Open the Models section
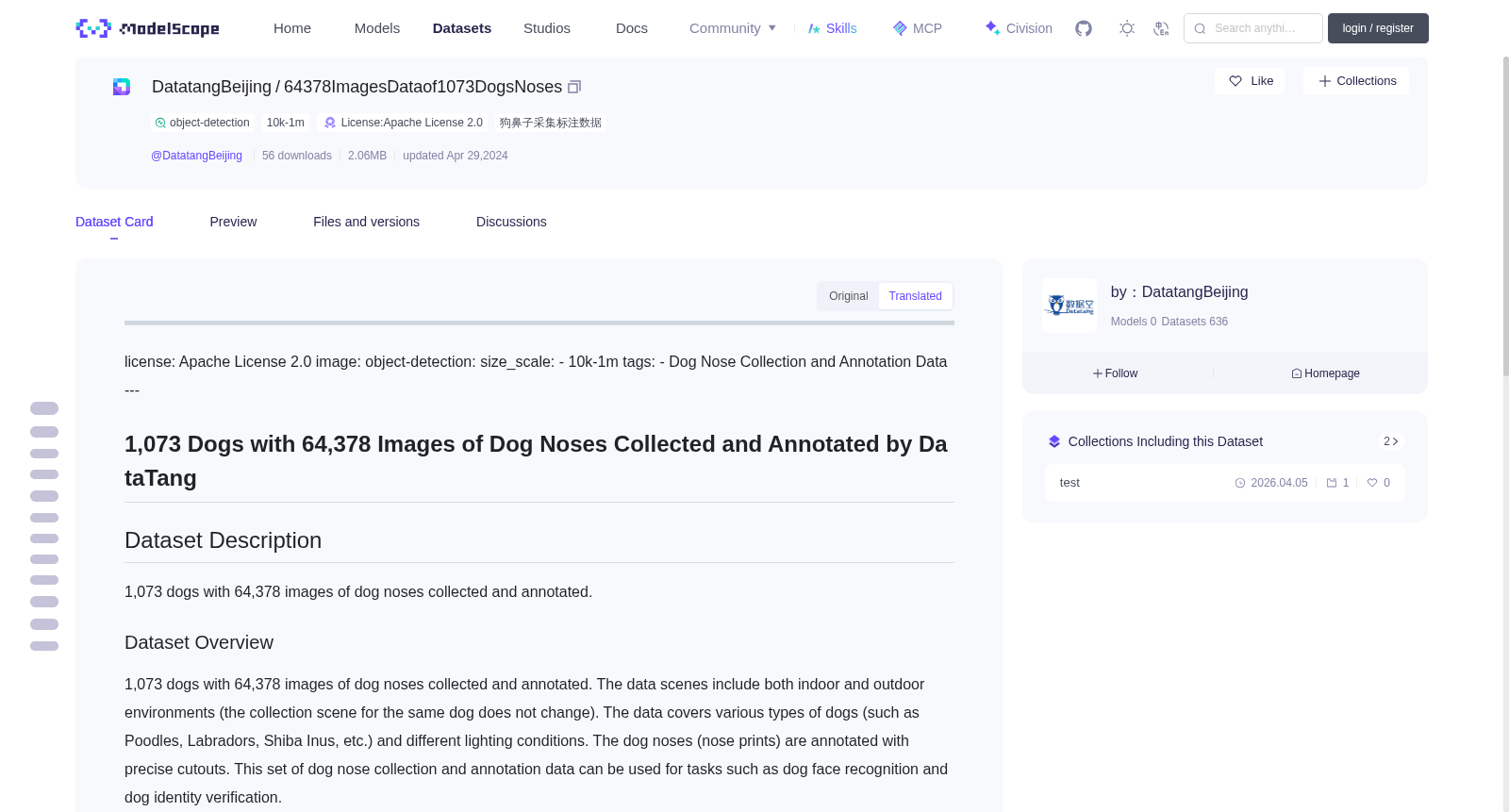The width and height of the screenshot is (1509, 812). 377,28
